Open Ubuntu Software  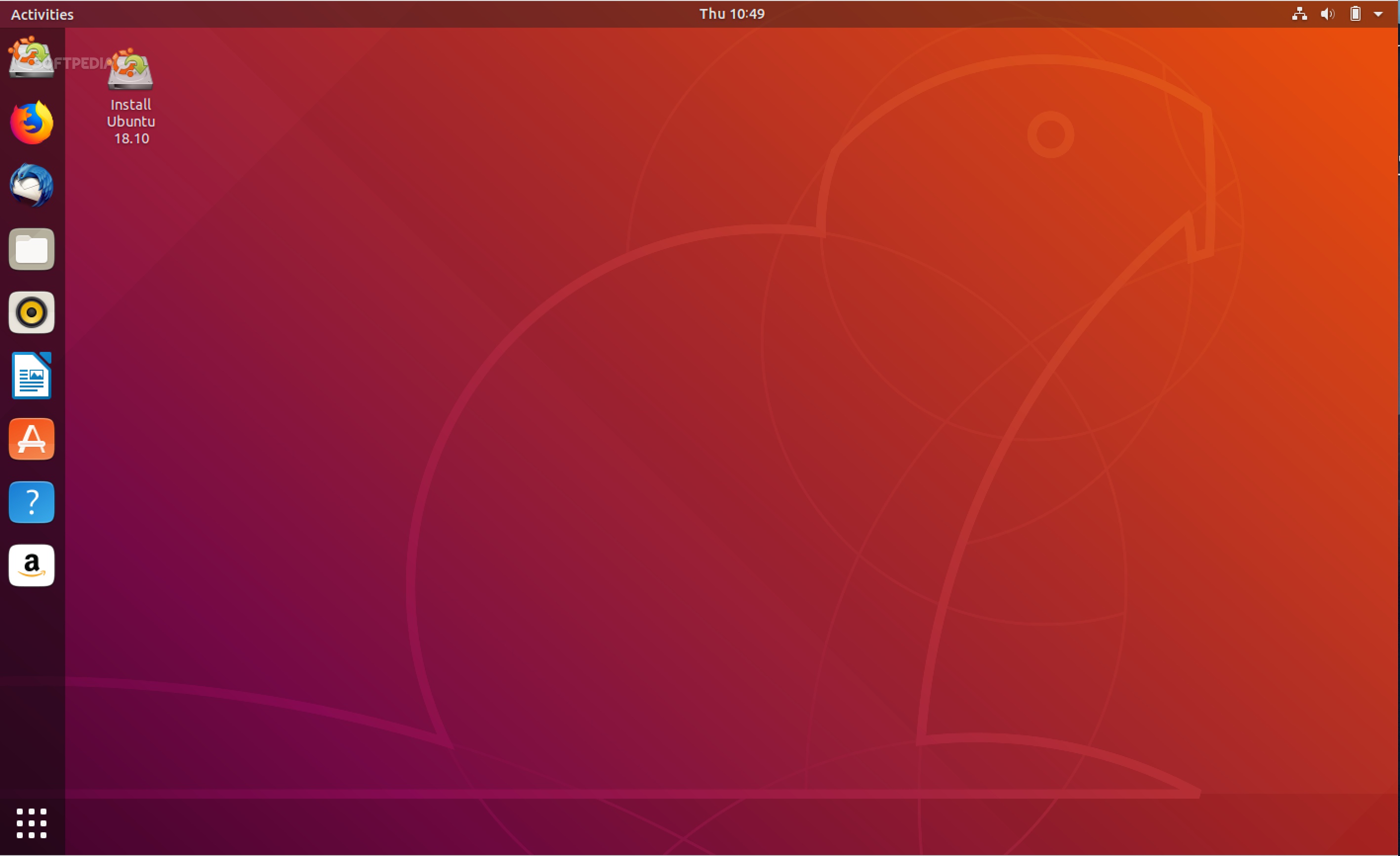coord(31,438)
